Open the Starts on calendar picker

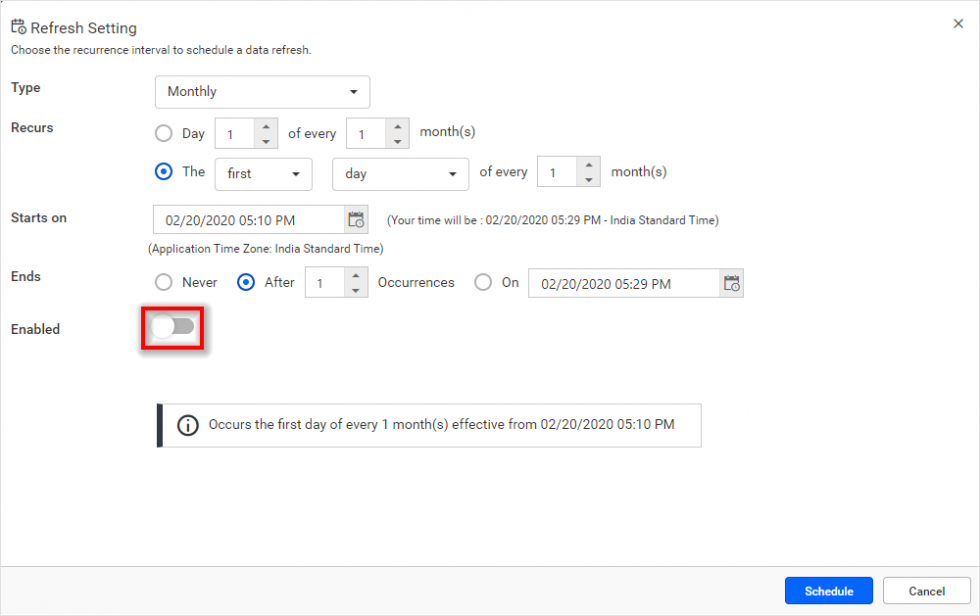pos(356,219)
